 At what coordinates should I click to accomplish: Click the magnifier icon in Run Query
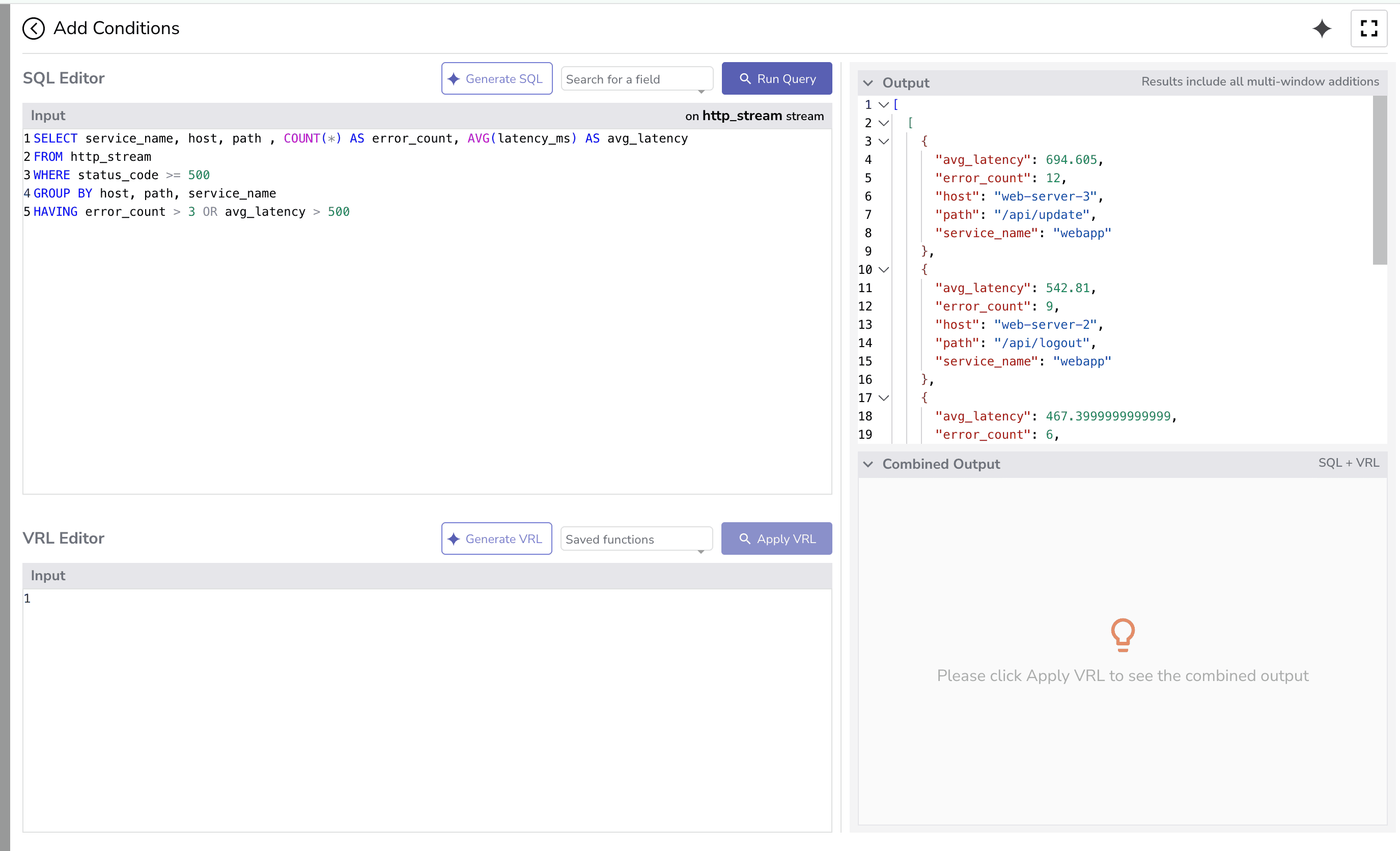click(x=745, y=78)
